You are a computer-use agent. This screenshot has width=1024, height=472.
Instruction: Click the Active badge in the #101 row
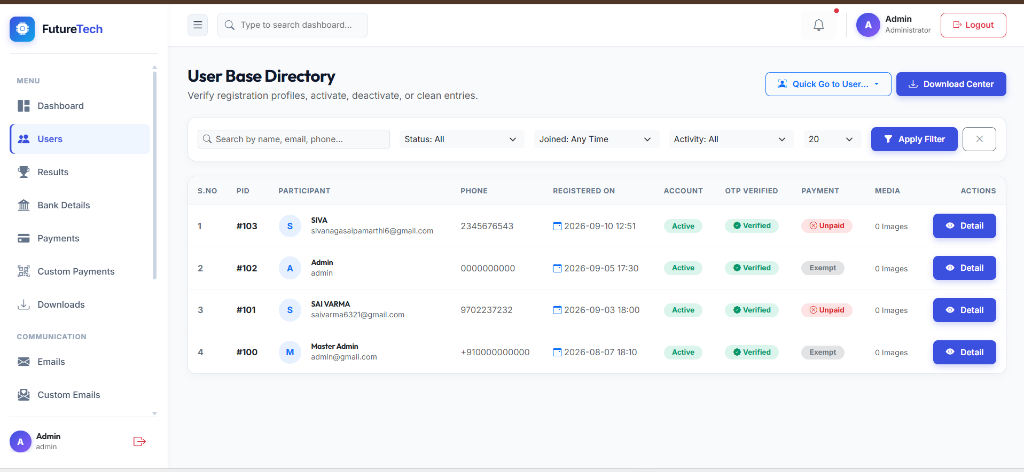(x=683, y=309)
